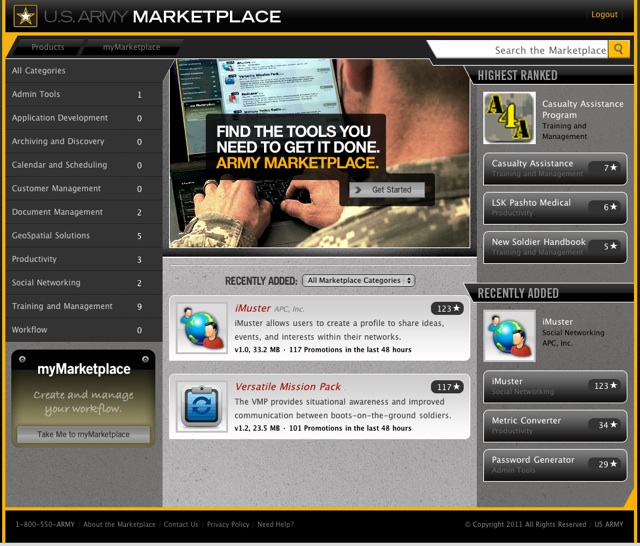
Task: Focus the Search the Marketplace field
Action: click(520, 50)
